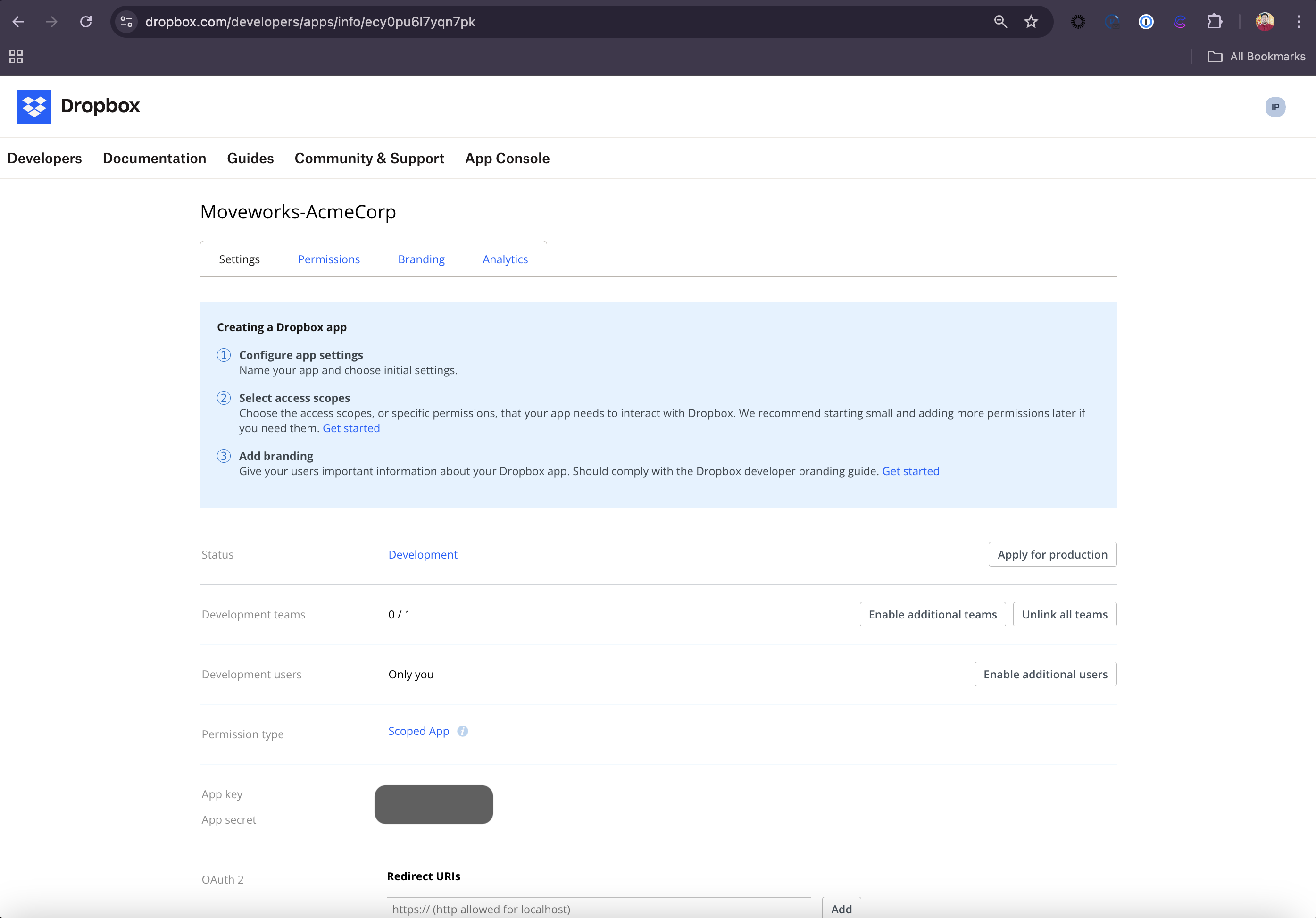Screen dimensions: 1316x918
Task: Select the Settings tab
Action: coord(239,259)
